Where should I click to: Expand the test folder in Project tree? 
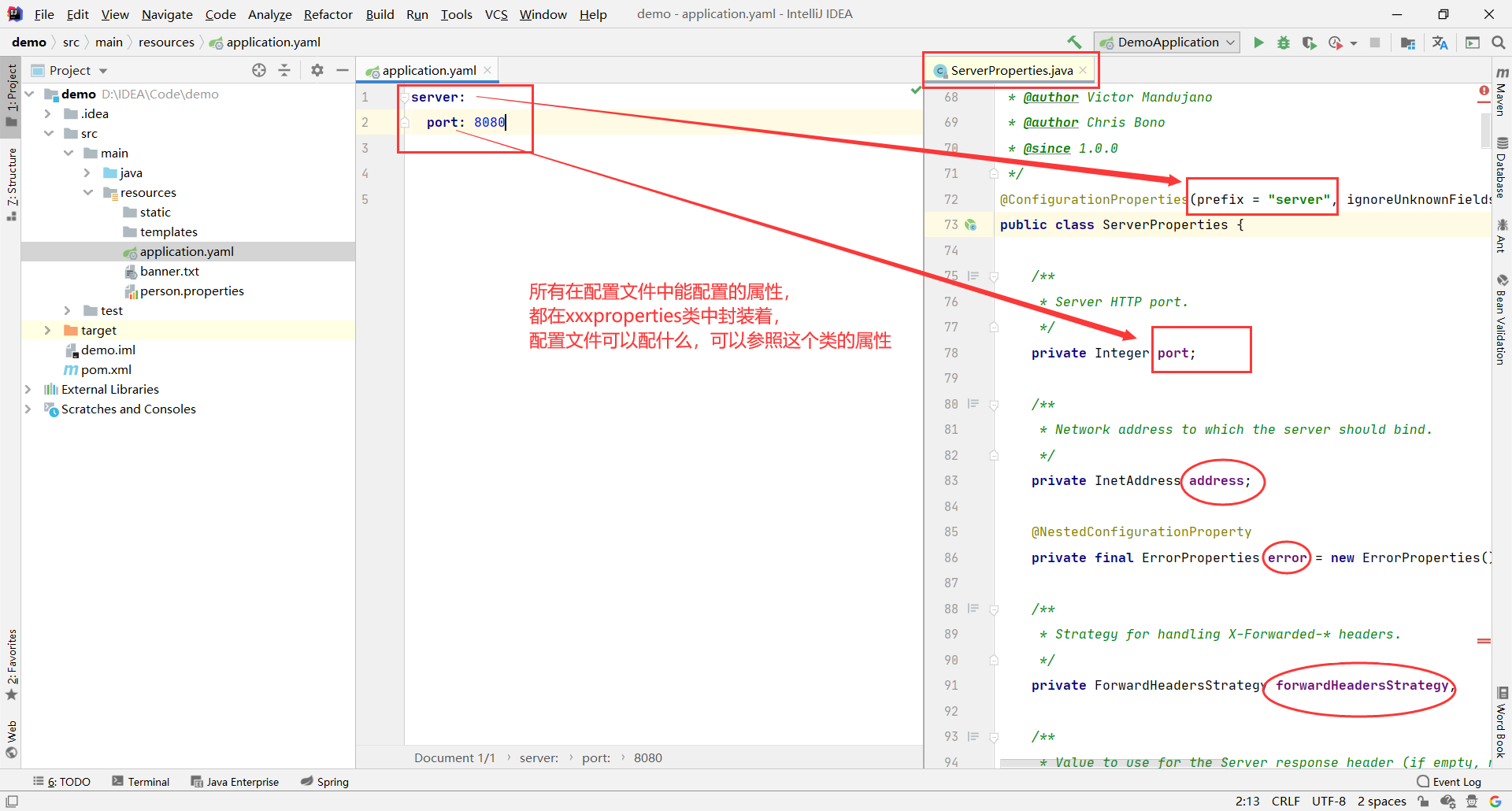click(x=69, y=310)
